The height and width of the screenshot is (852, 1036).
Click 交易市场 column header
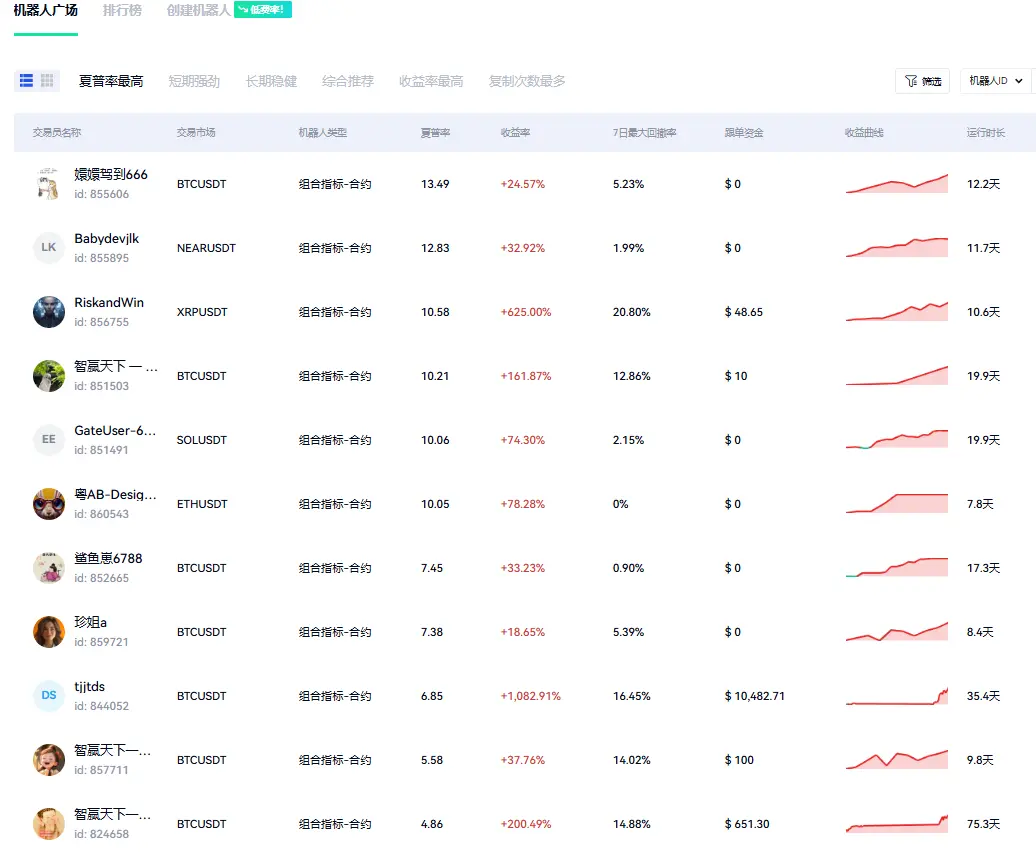click(196, 133)
